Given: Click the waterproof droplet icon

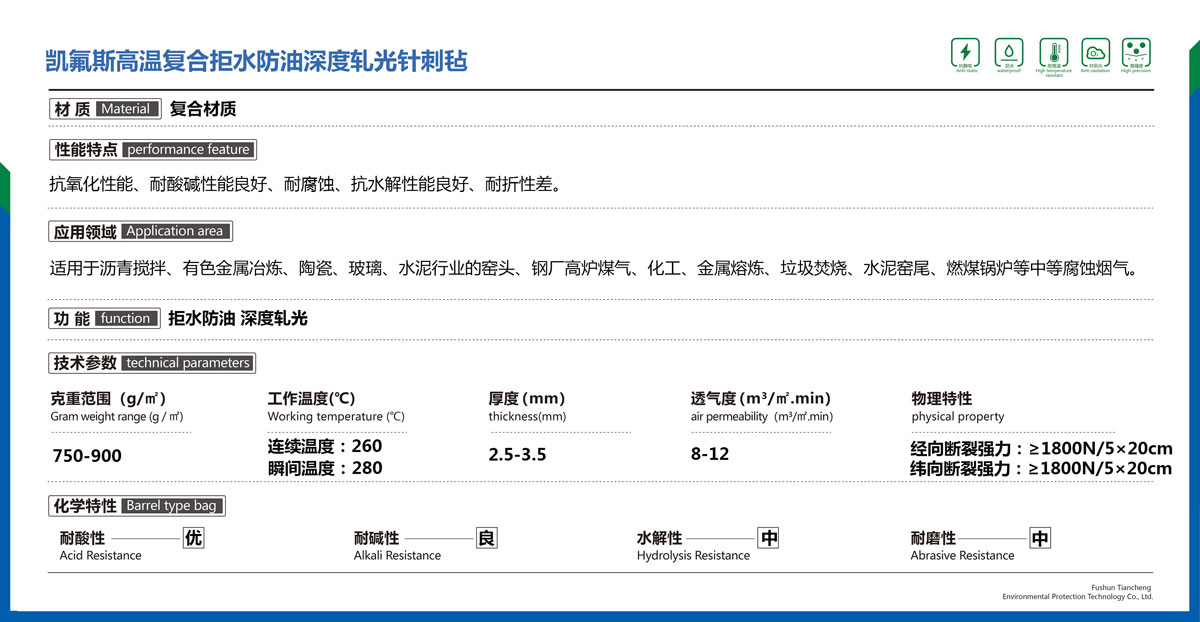Looking at the screenshot, I should [1008, 52].
